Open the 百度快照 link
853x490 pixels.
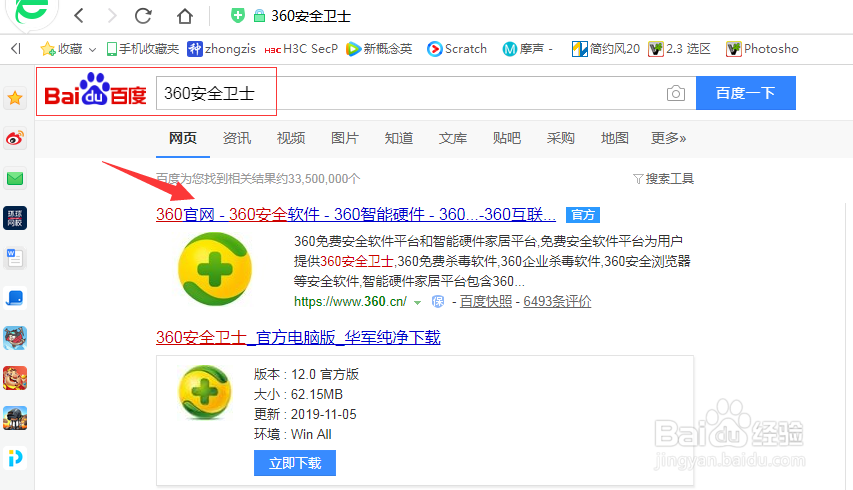(486, 301)
